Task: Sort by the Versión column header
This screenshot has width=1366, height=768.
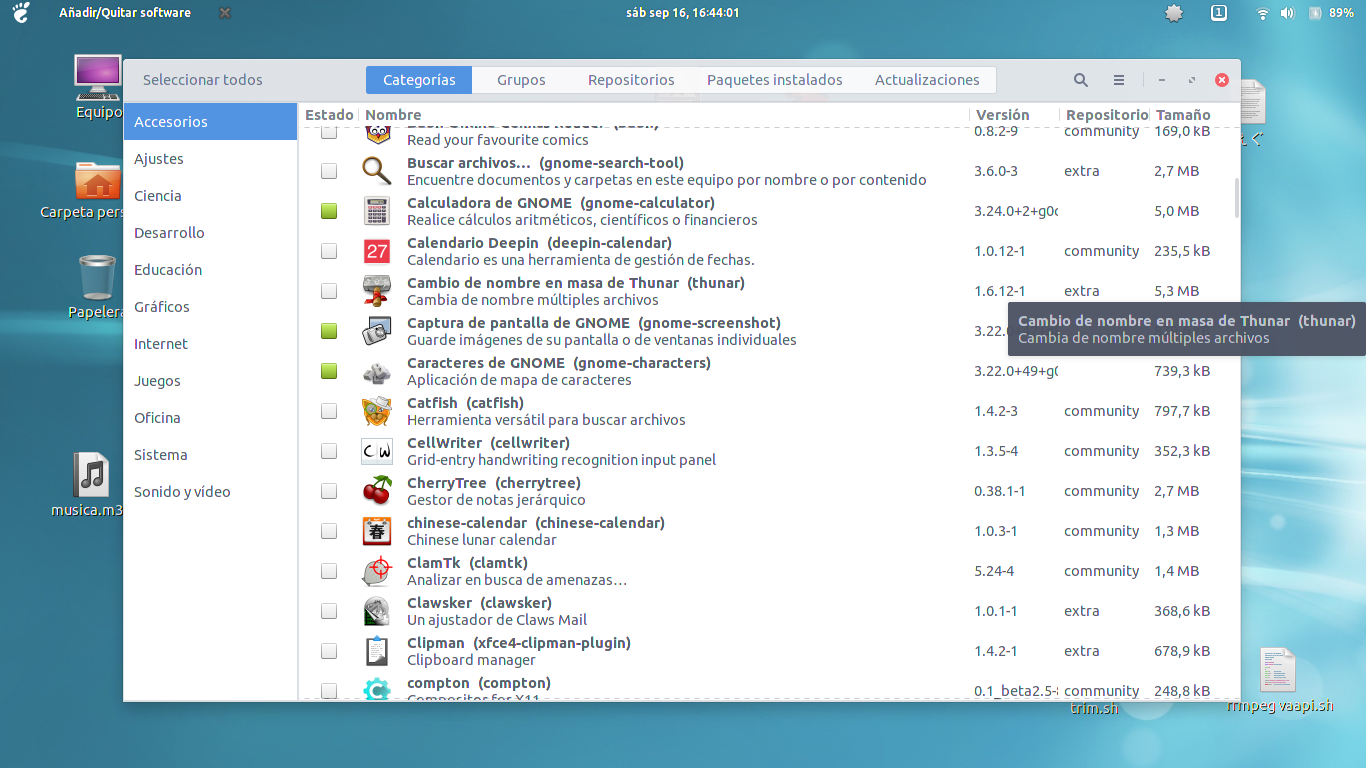Action: point(1014,115)
